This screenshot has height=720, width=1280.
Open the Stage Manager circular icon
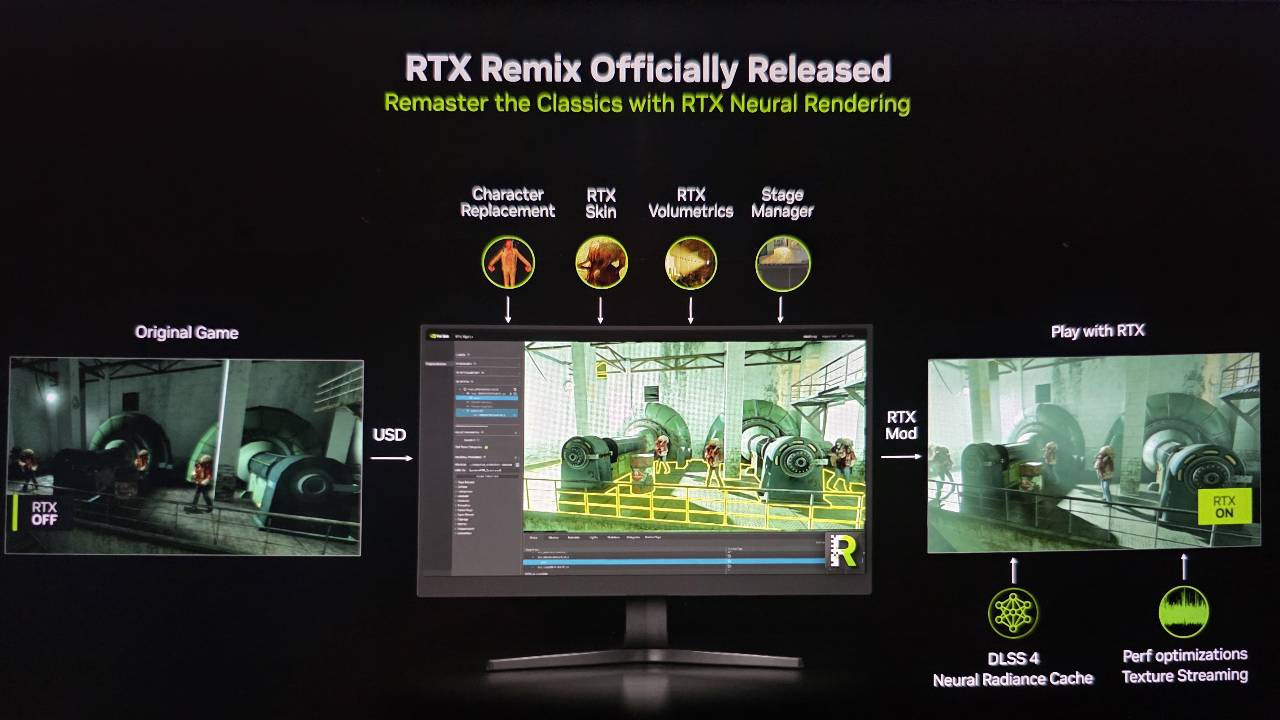782,262
